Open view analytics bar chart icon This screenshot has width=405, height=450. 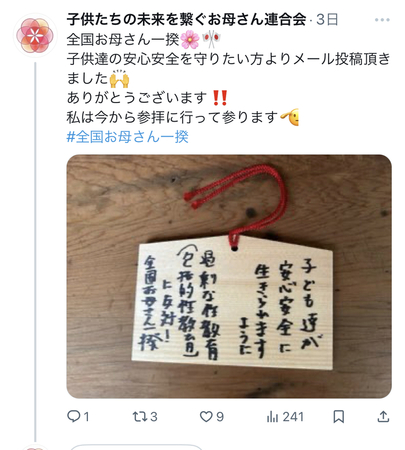tap(272, 417)
